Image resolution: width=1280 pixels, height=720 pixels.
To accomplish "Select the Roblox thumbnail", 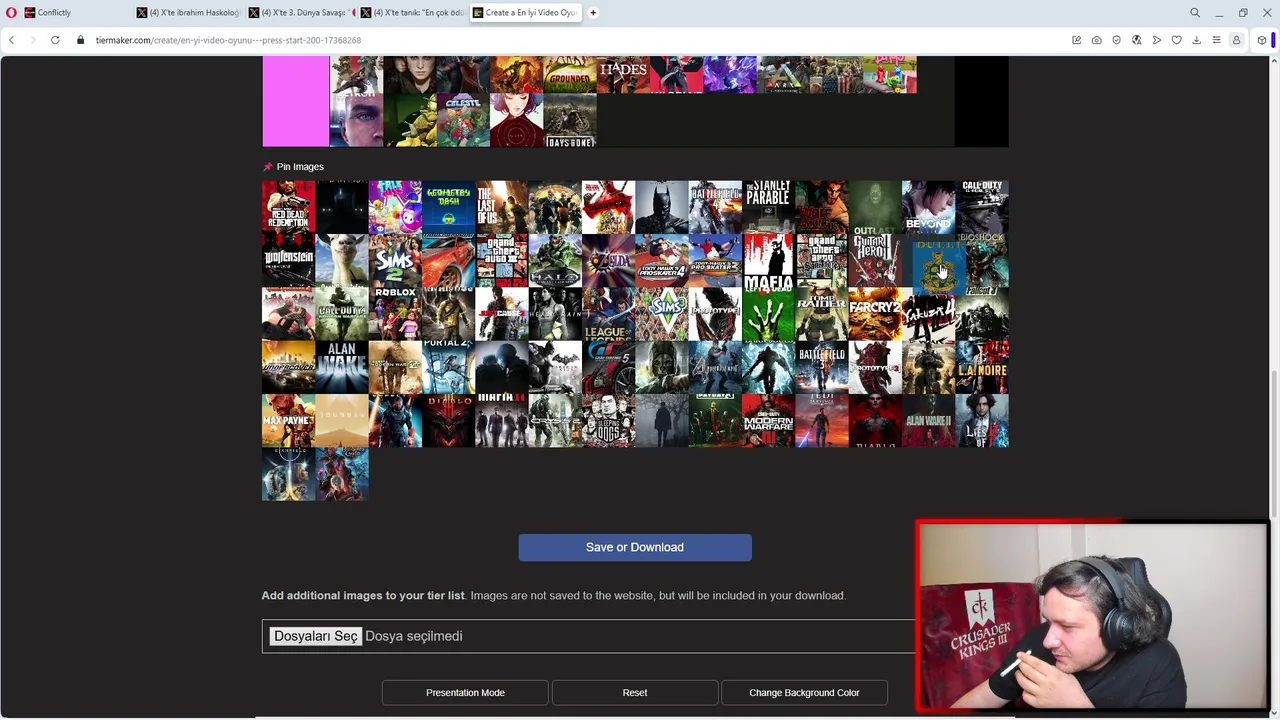I will [x=395, y=314].
